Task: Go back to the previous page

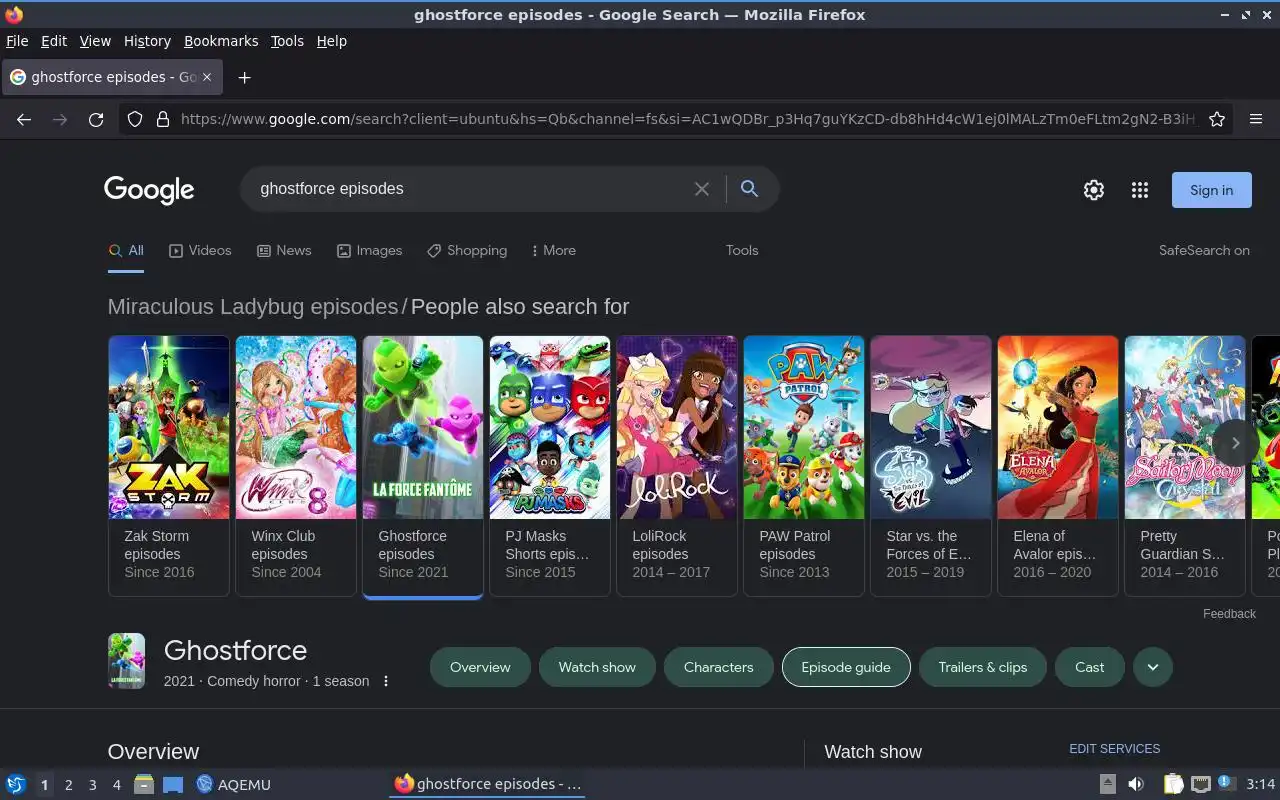Action: (x=24, y=119)
